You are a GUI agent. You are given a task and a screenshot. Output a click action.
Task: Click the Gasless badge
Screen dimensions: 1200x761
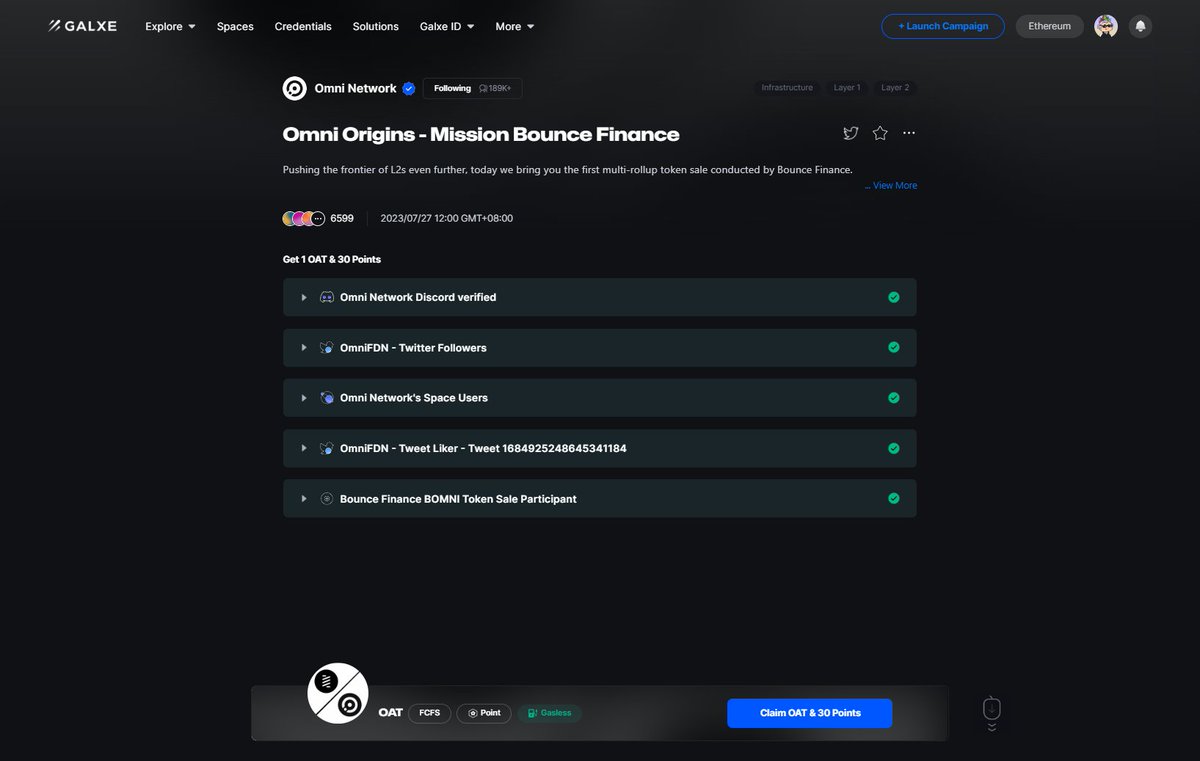[550, 713]
